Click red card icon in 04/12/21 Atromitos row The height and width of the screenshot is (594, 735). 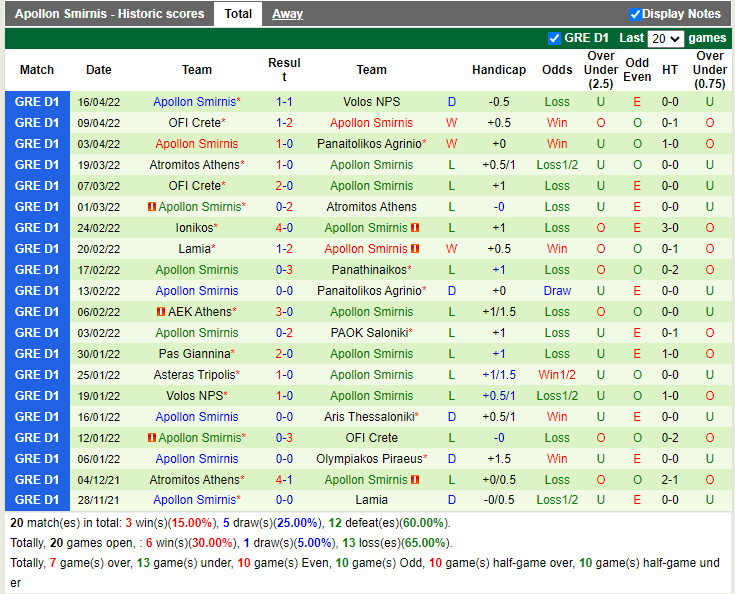tap(415, 480)
